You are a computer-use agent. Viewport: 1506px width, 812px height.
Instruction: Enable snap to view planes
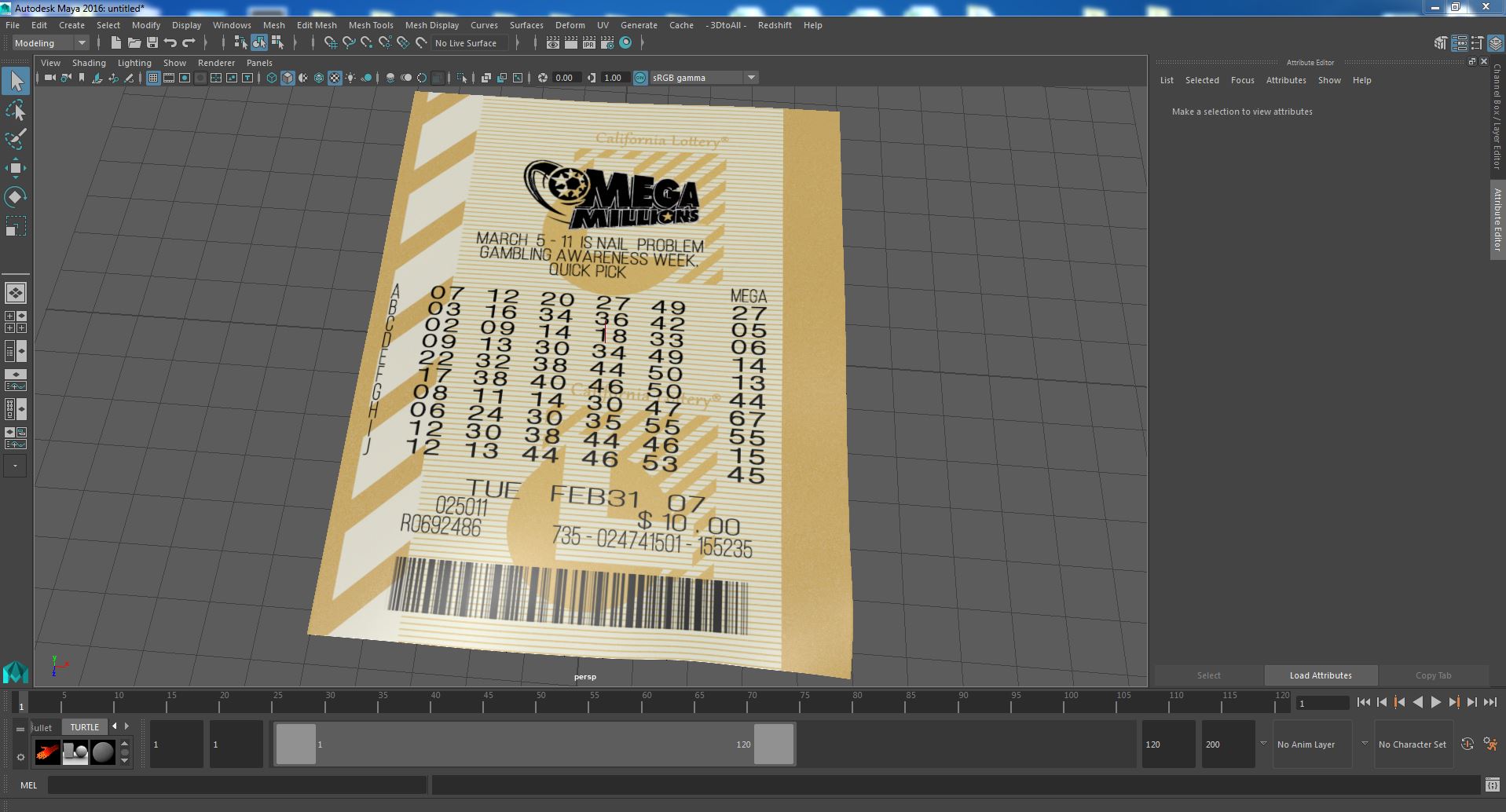(403, 43)
